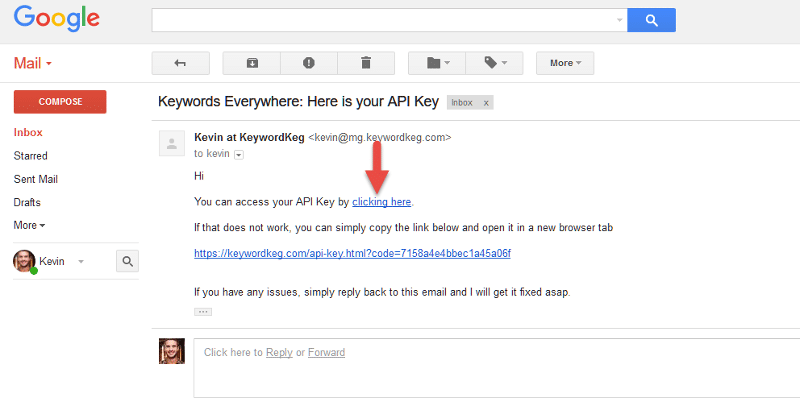
Task: Click the email subject line text
Action: 298,102
